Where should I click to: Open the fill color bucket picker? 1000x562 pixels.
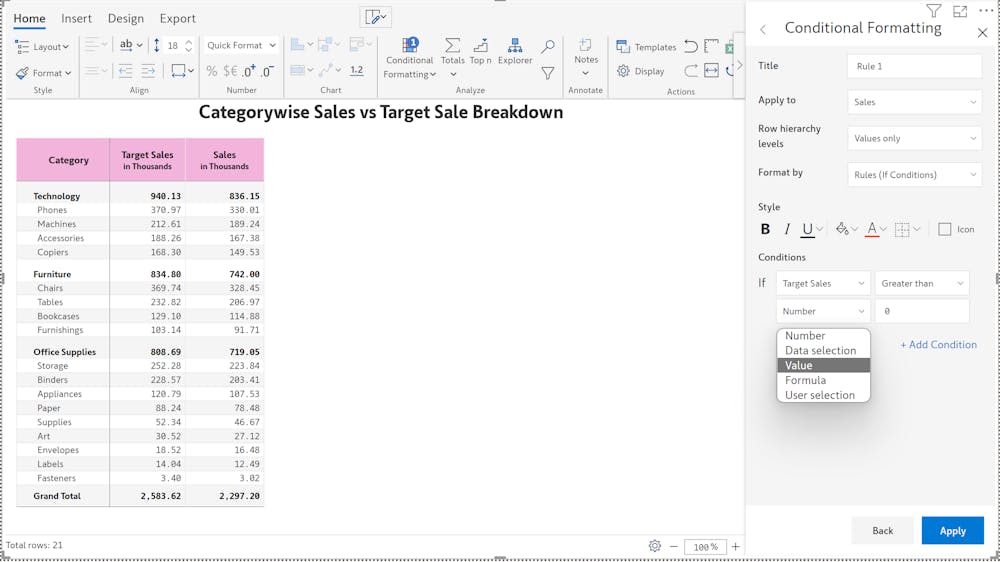tap(846, 229)
